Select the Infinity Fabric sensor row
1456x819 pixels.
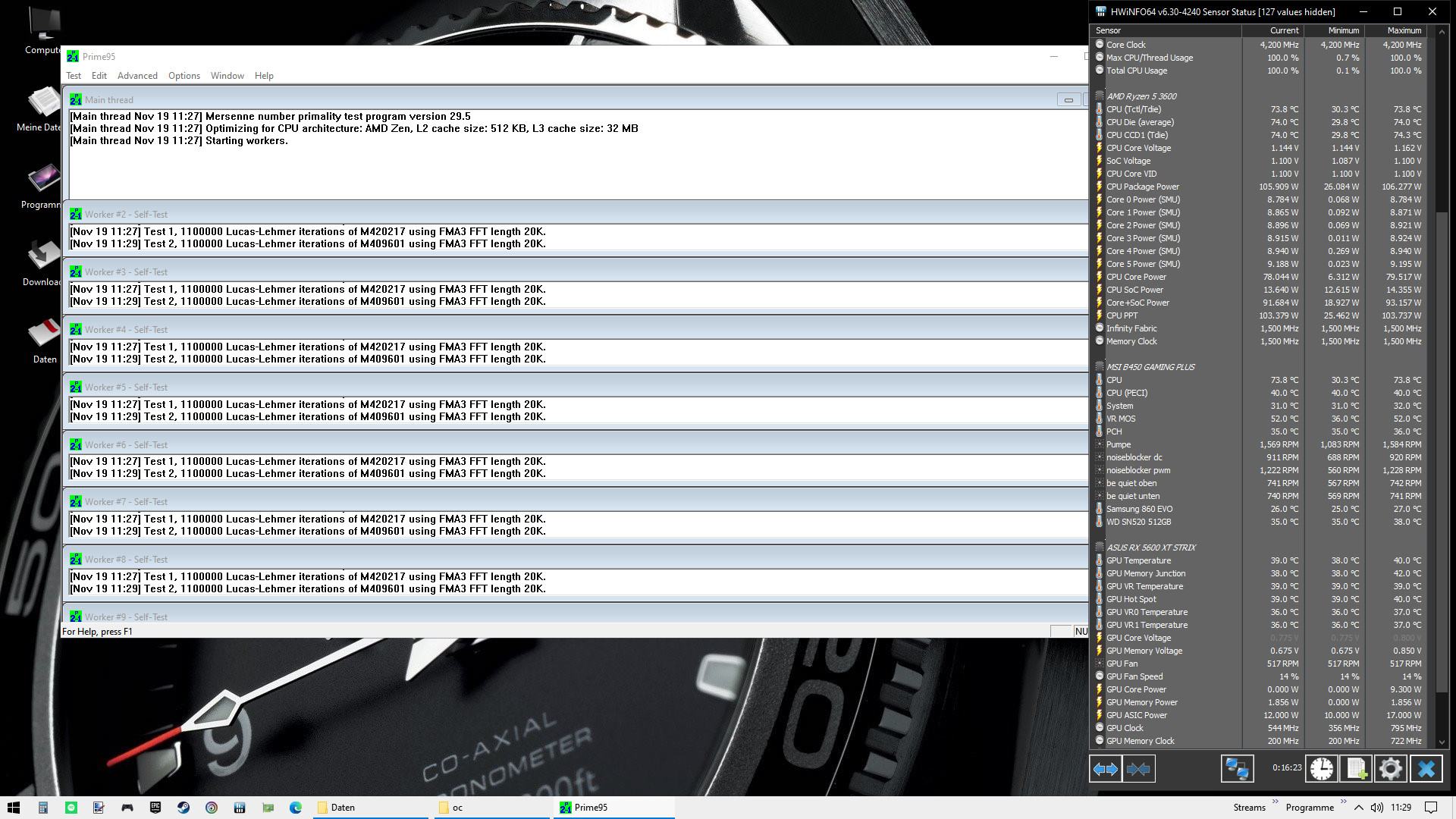pyautogui.click(x=1259, y=328)
